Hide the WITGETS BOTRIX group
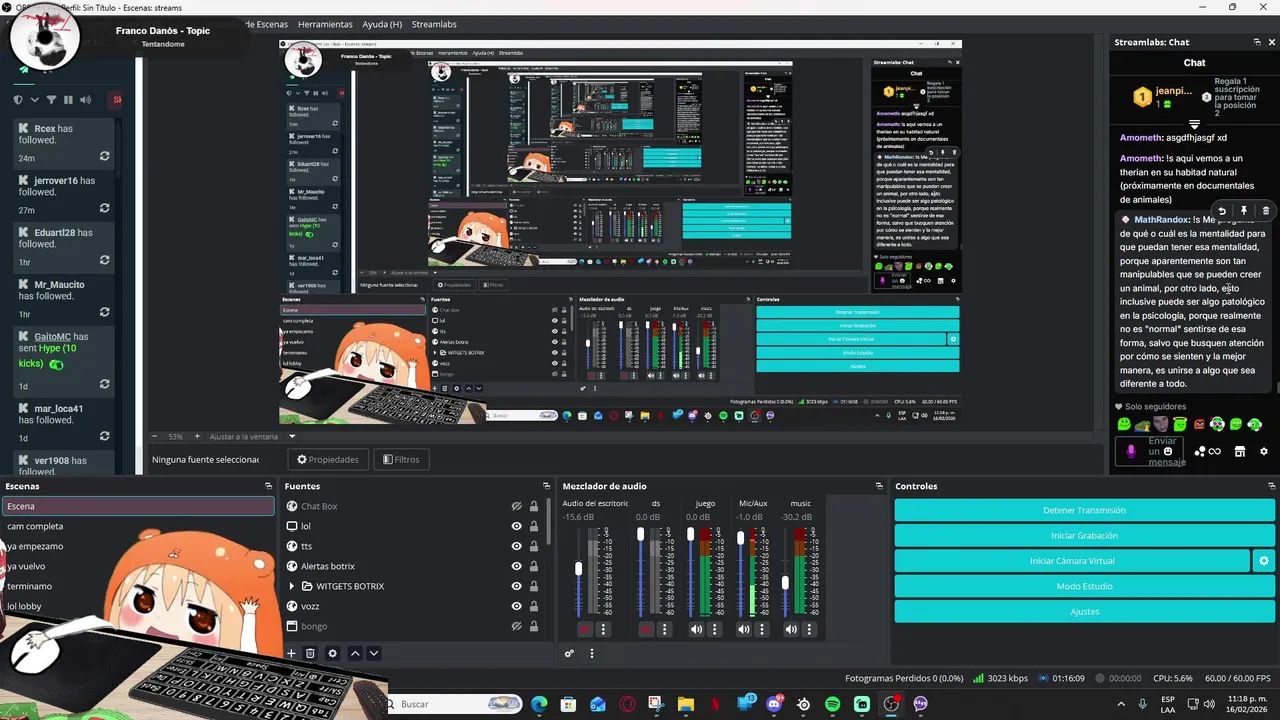 (x=517, y=586)
